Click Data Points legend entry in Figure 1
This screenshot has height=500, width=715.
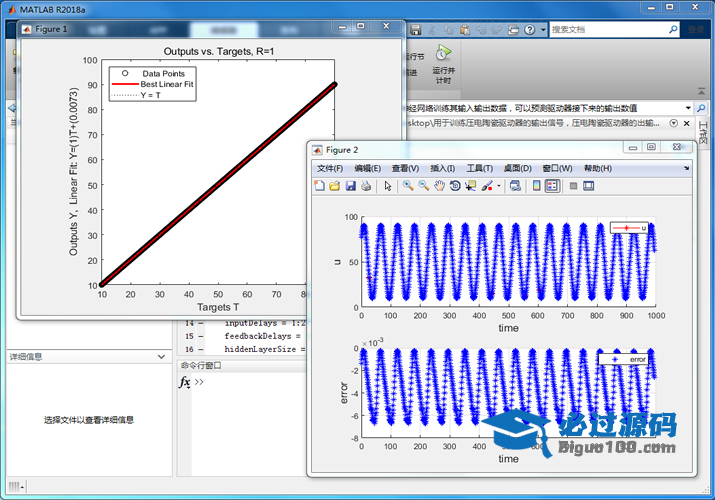(153, 73)
